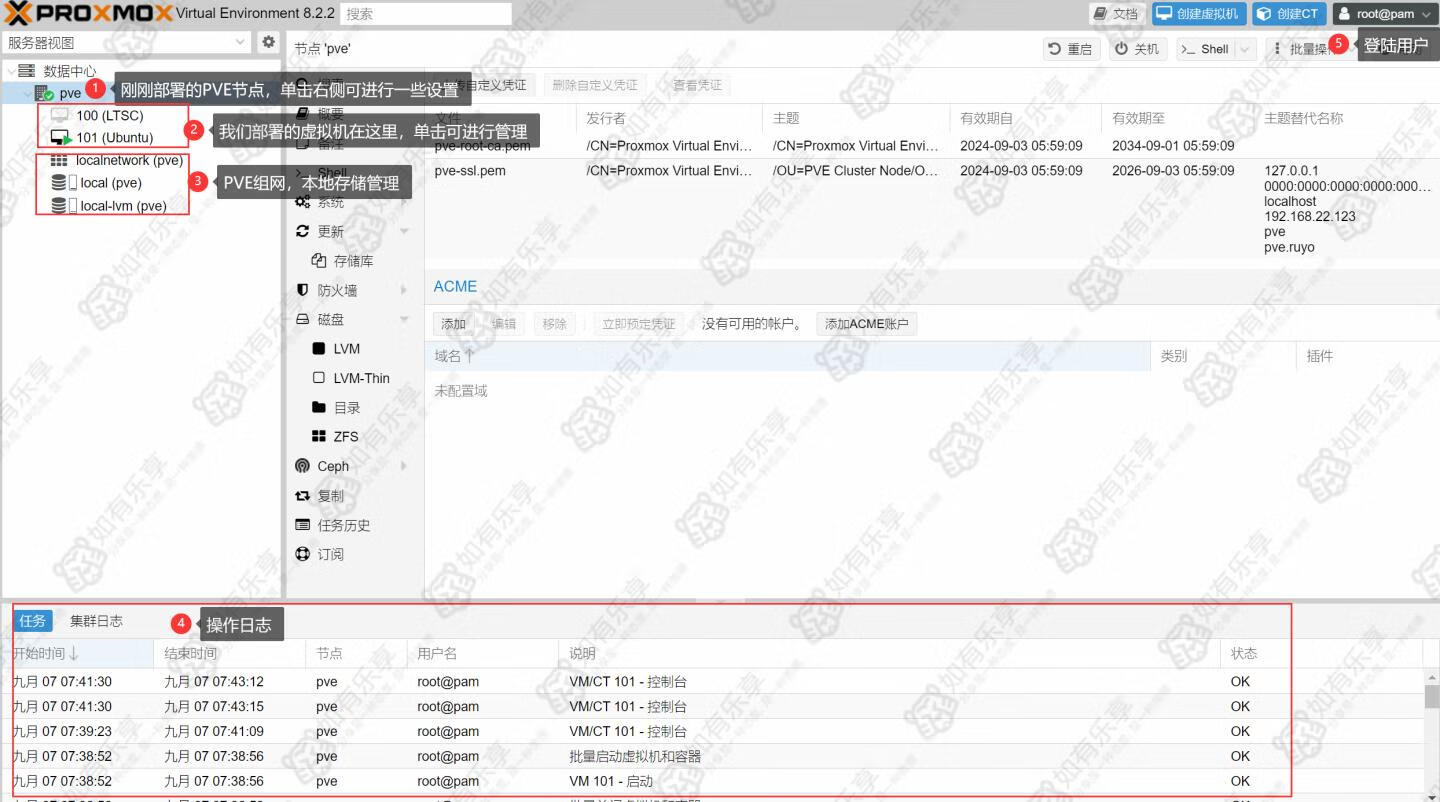This screenshot has height=802, width=1440.
Task: Open the LVM-Thin disk menu
Action: [x=361, y=378]
